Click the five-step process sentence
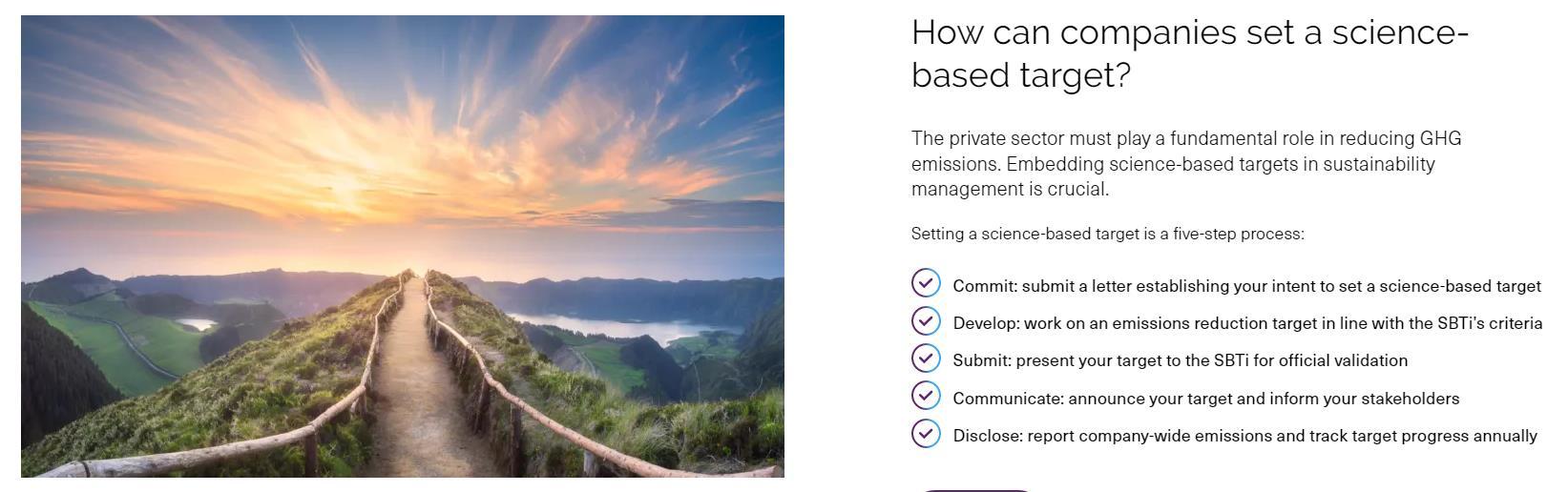The height and width of the screenshot is (492, 1568). pyautogui.click(x=1107, y=234)
